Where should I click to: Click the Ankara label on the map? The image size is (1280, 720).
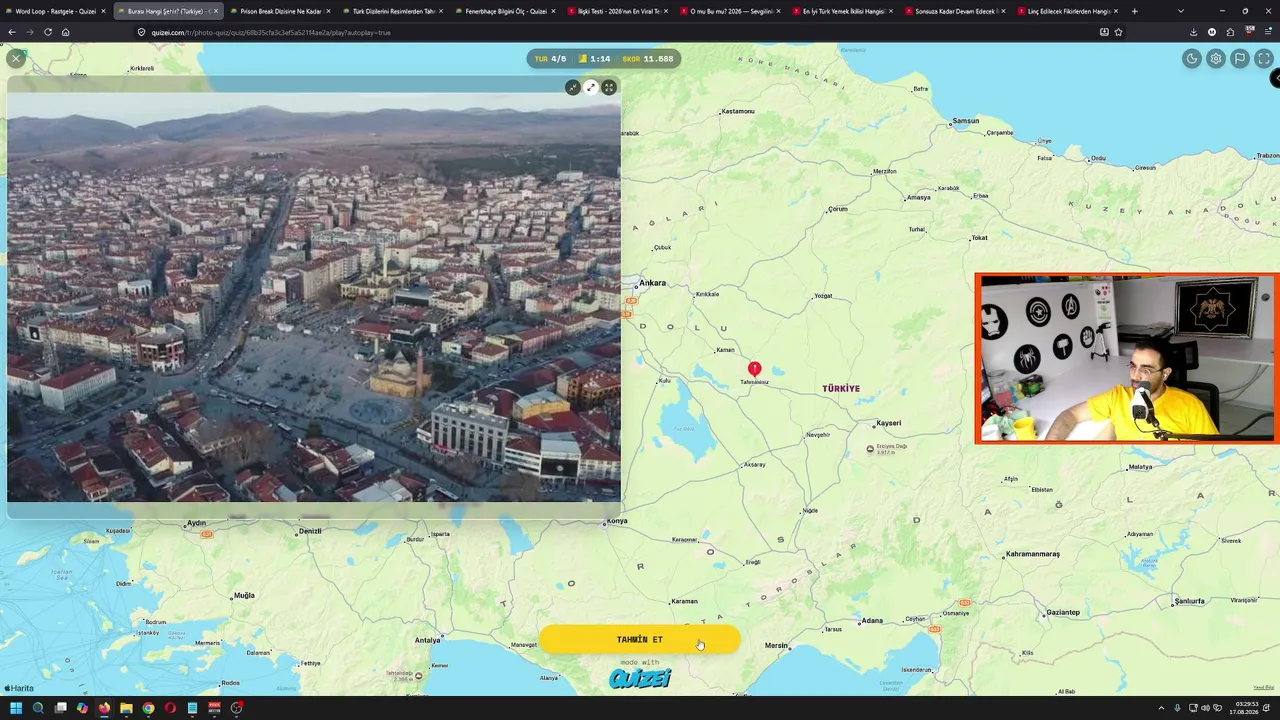point(652,283)
